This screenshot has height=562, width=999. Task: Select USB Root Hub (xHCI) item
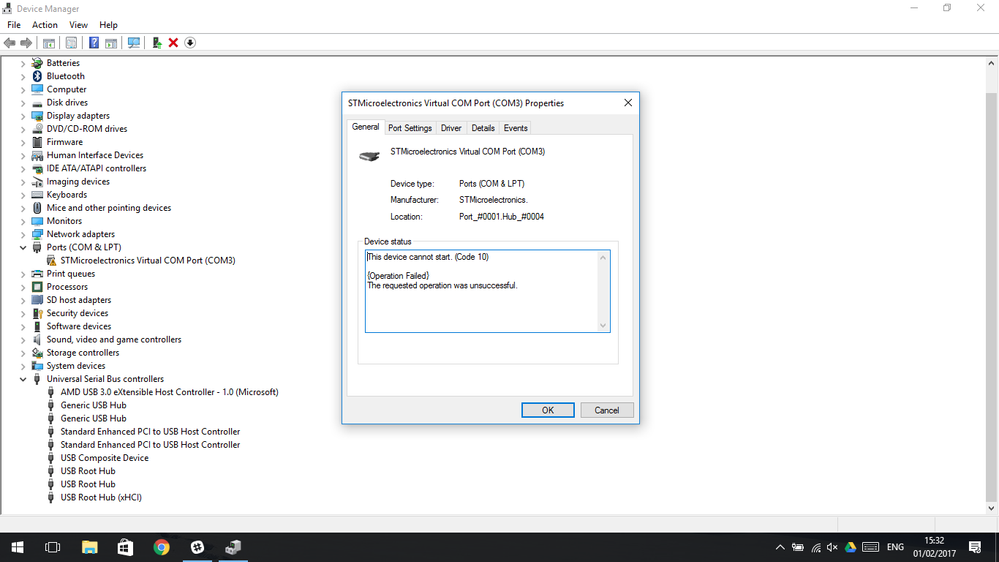[x=101, y=498]
